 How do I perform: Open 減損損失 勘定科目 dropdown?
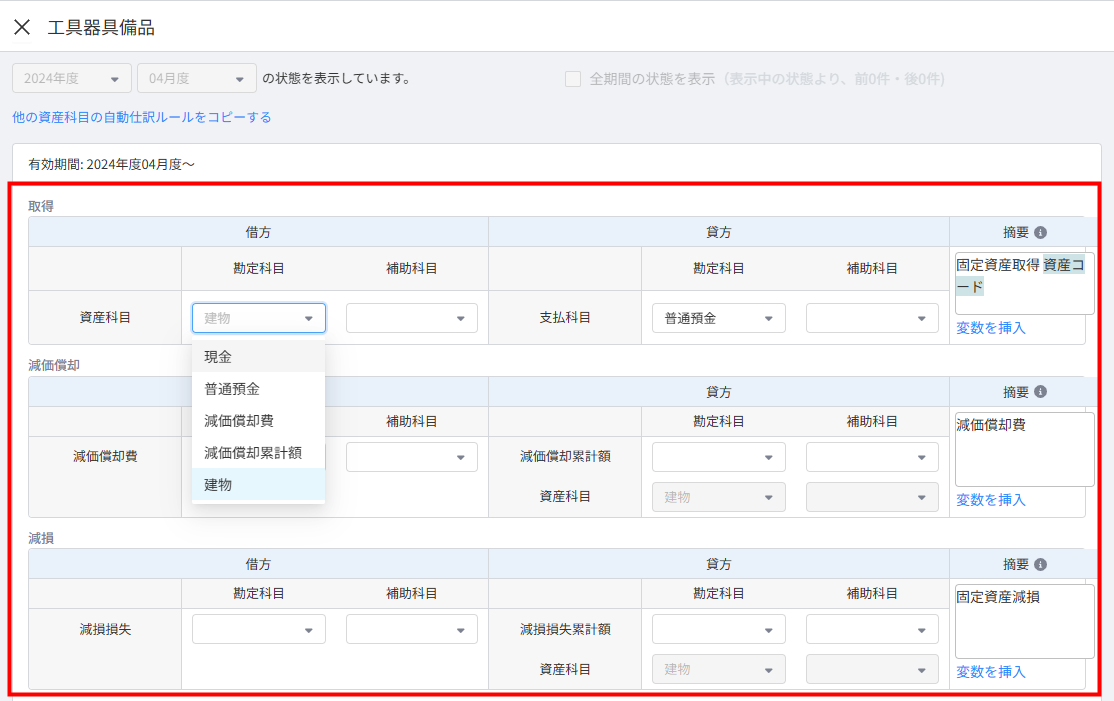click(258, 629)
